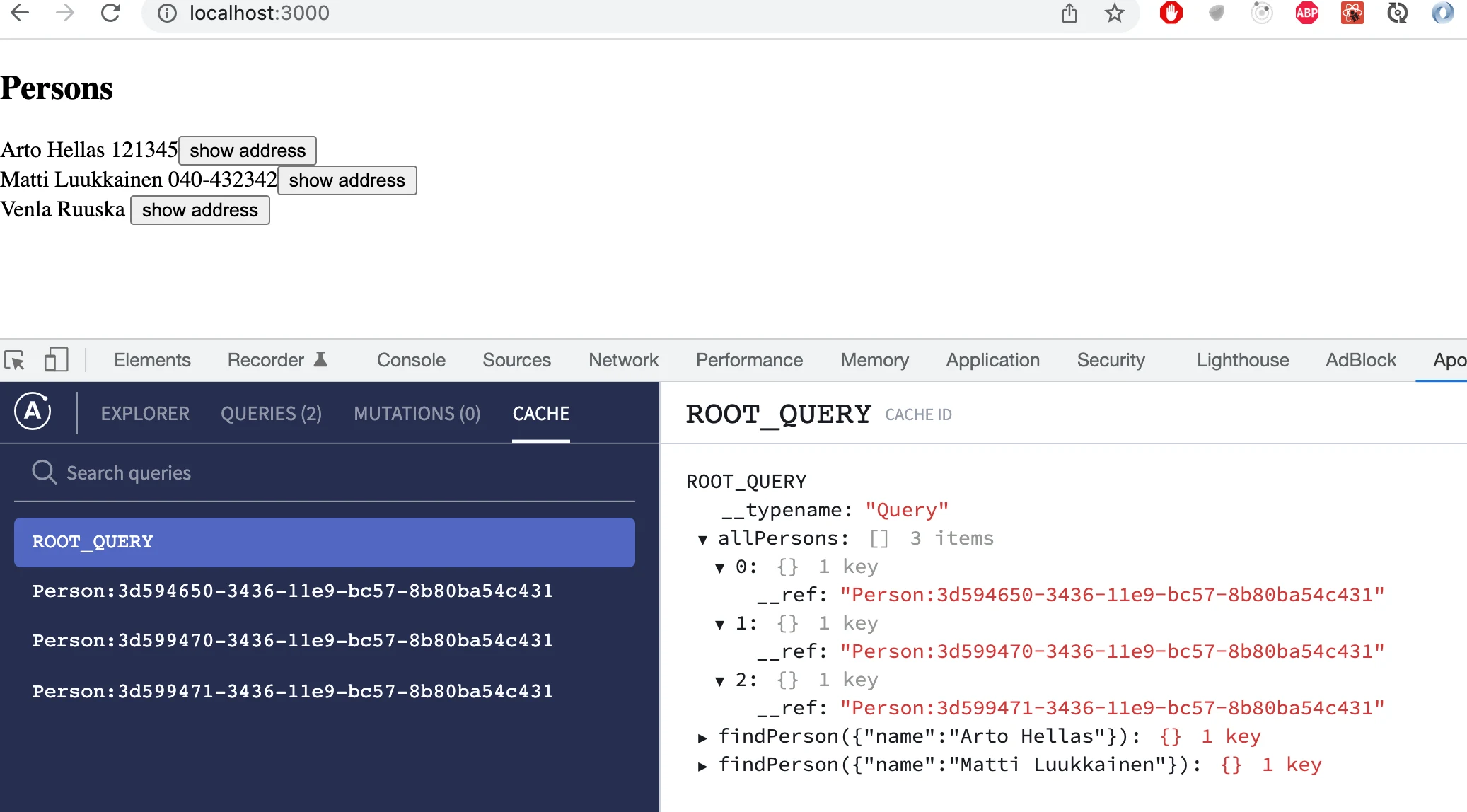Click the browser back arrow

(20, 13)
